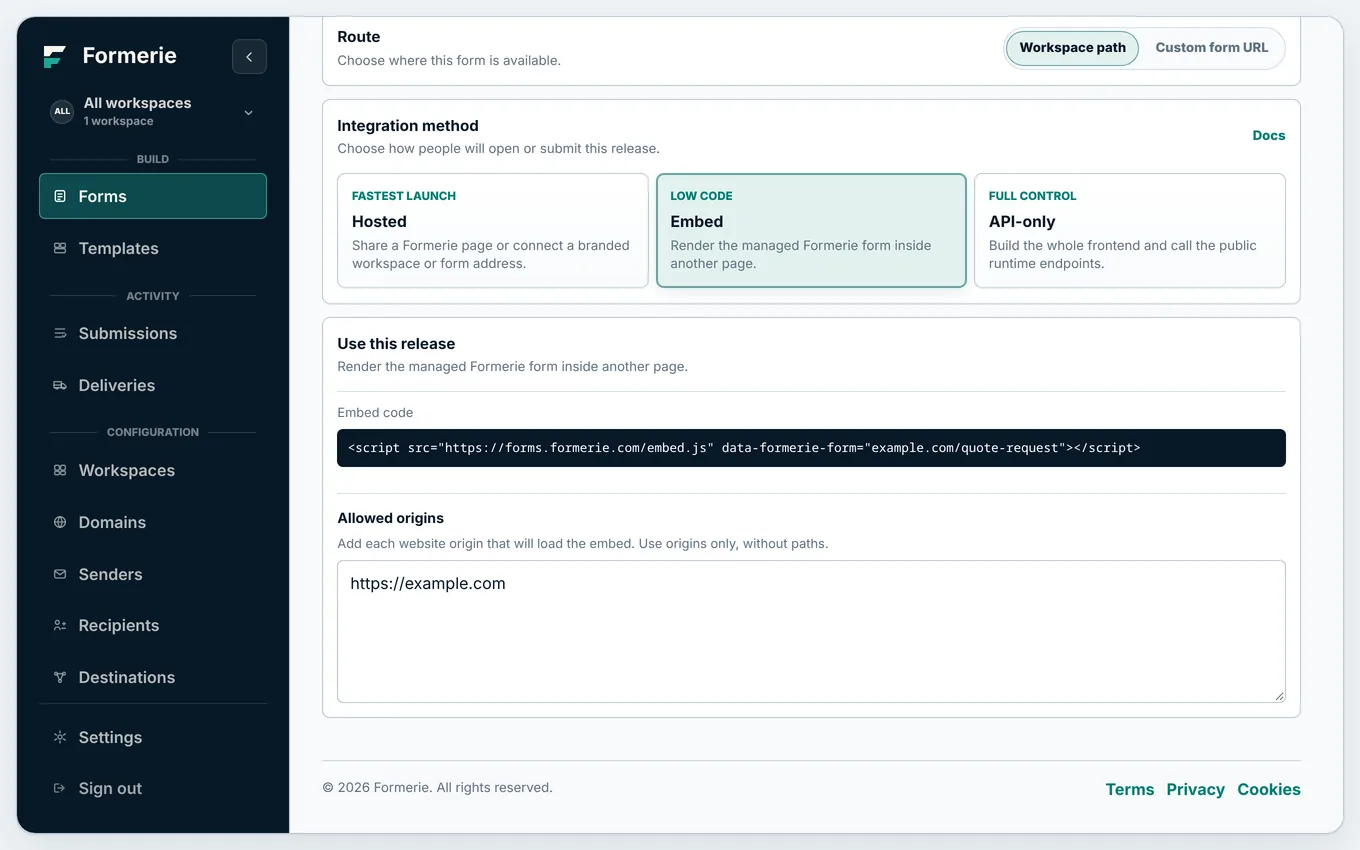1360x850 pixels.
Task: Navigate to Deliveries
Action: click(153, 385)
